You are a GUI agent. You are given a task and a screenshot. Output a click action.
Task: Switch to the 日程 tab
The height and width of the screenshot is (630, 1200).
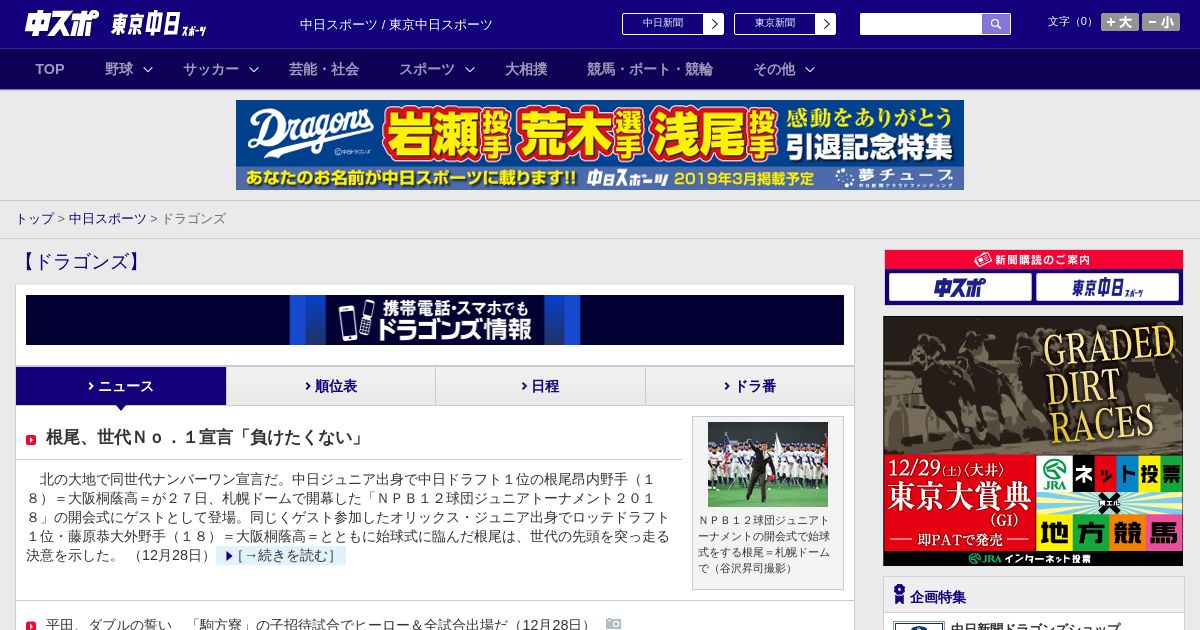click(x=540, y=386)
